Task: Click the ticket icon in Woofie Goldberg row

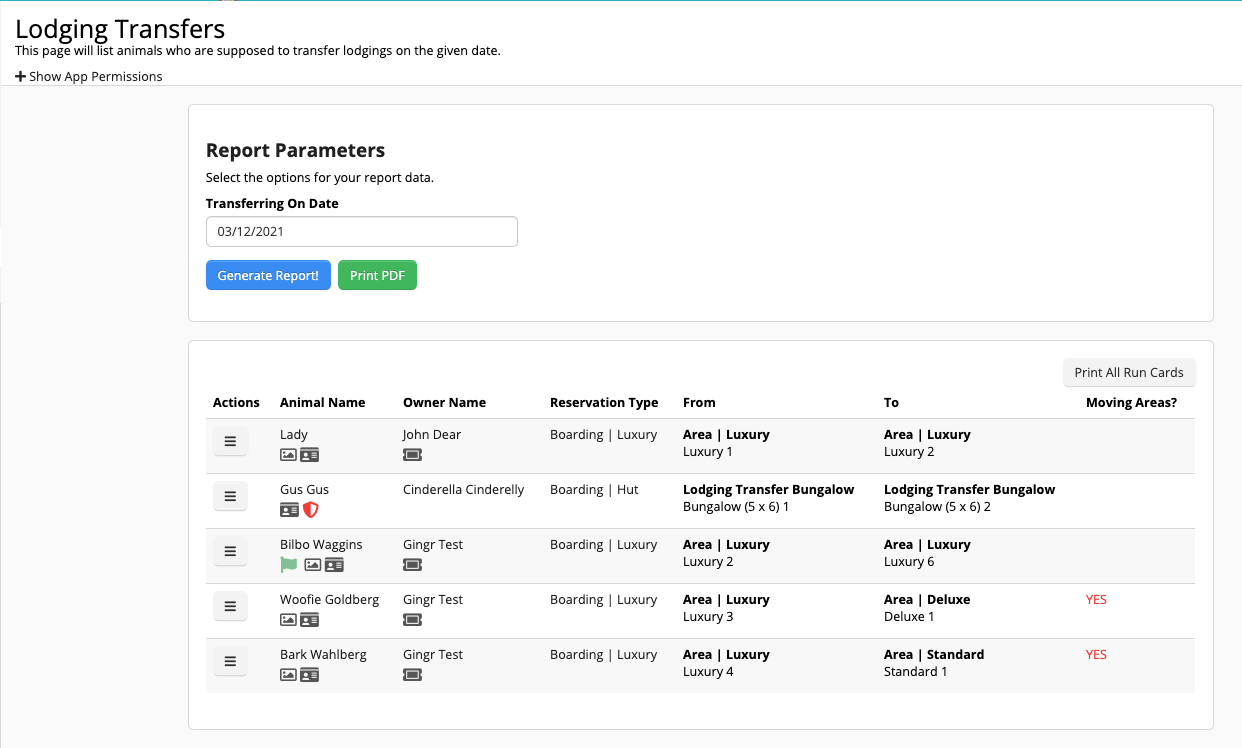Action: click(412, 619)
